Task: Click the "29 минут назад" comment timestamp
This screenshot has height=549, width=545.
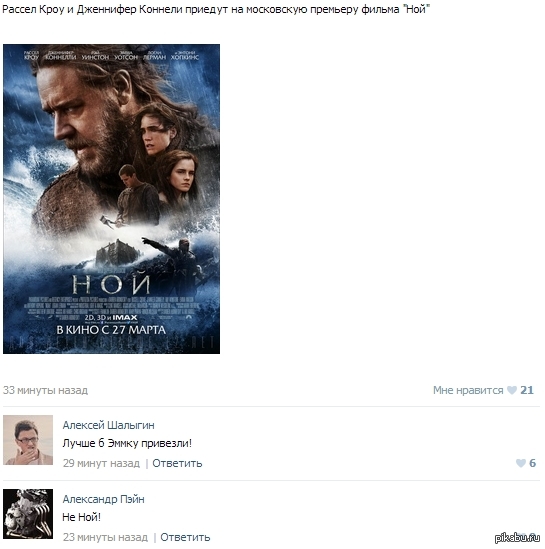Action: click(x=101, y=463)
